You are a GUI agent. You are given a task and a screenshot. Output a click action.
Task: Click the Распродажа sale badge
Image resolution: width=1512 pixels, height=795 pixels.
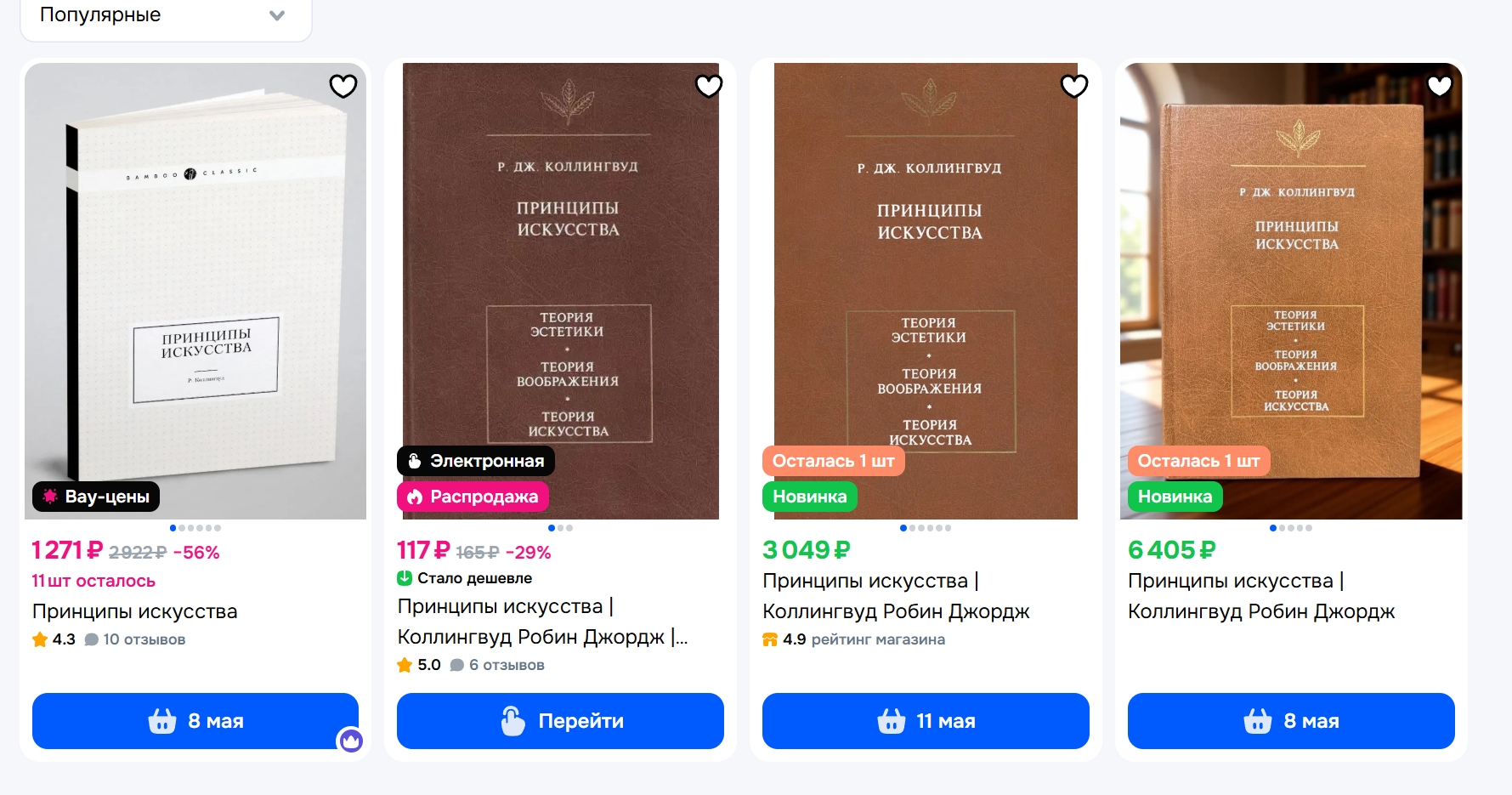point(473,497)
